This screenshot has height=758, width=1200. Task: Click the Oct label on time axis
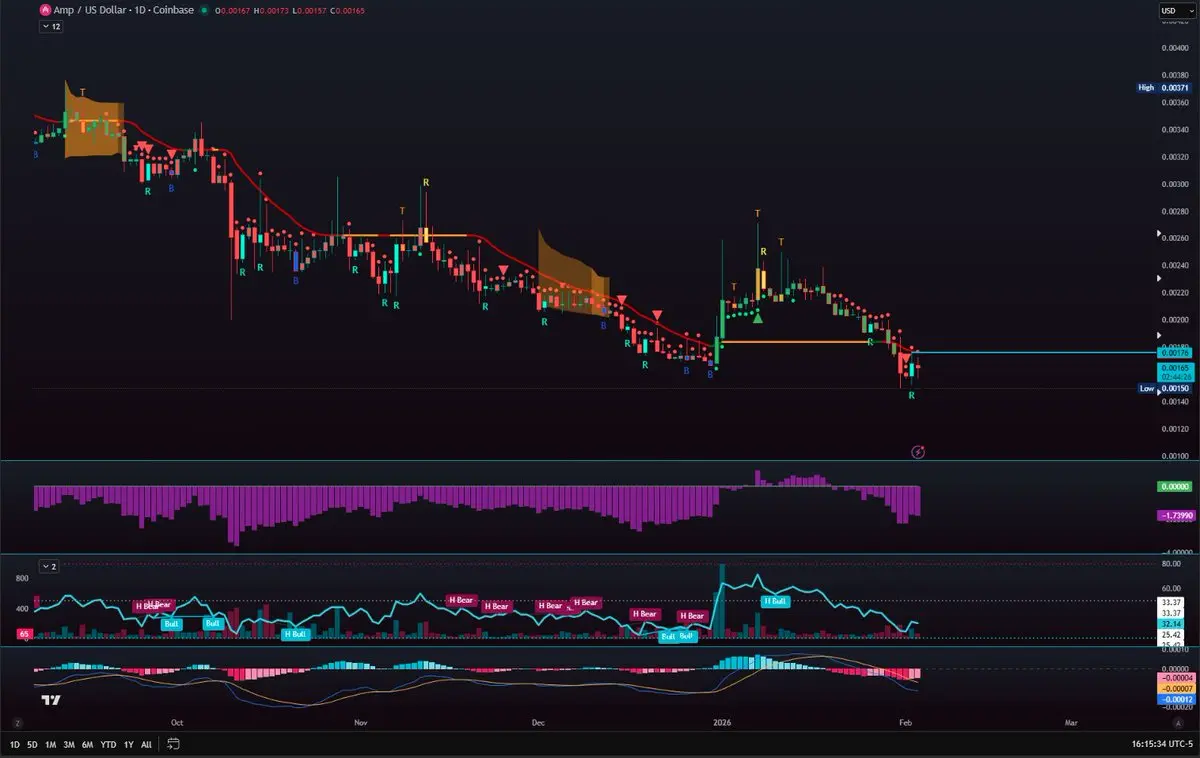177,721
